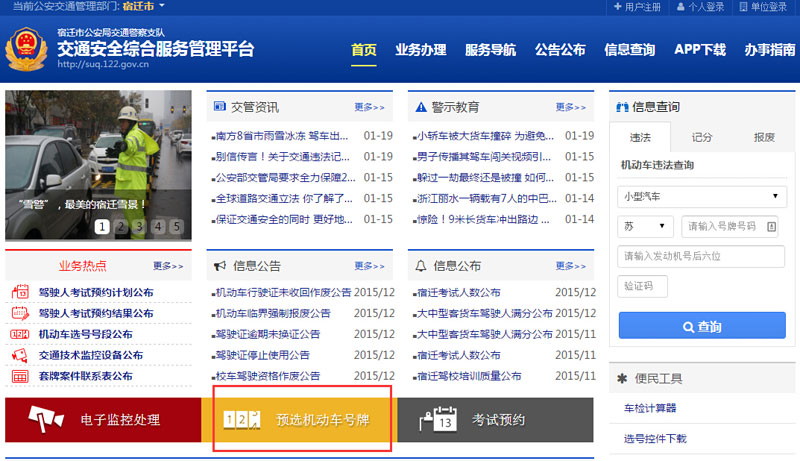Click the calendar icon beside 驾驶人考试预约计划公布

click(x=20, y=292)
